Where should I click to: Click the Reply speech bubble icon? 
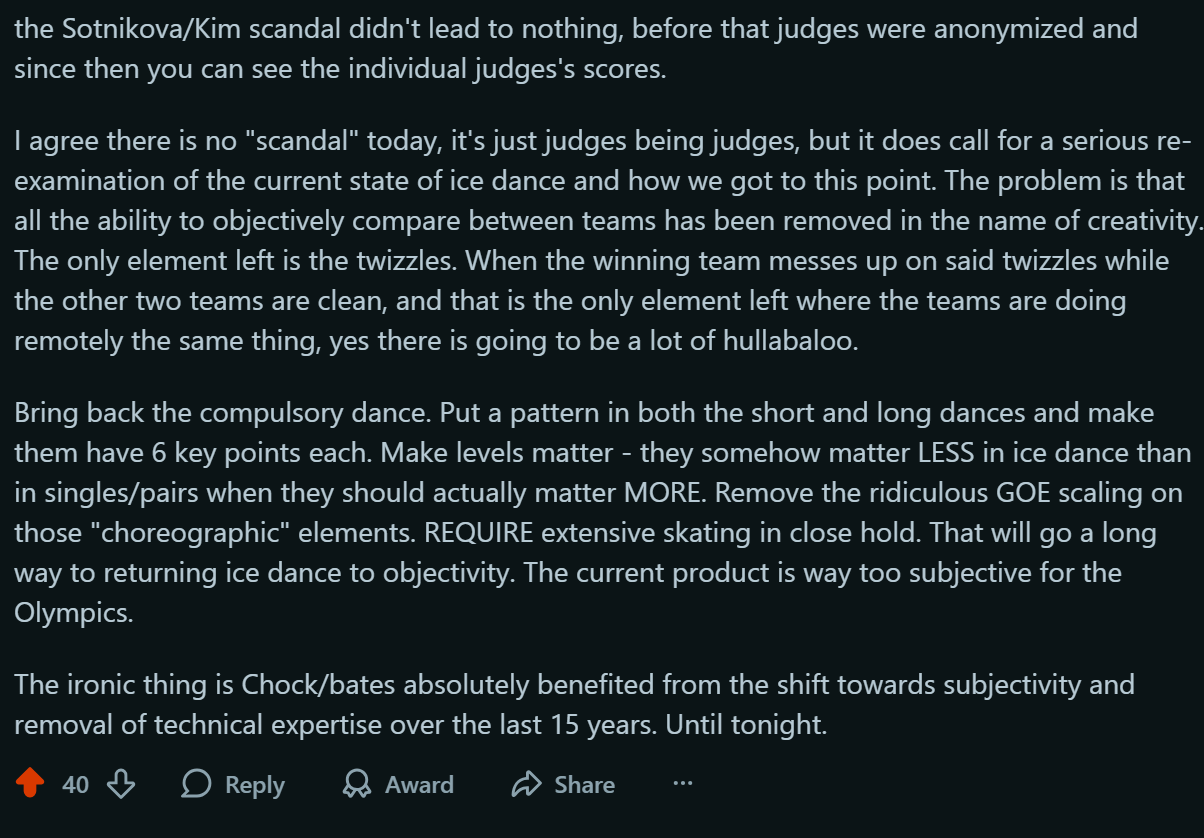click(197, 785)
